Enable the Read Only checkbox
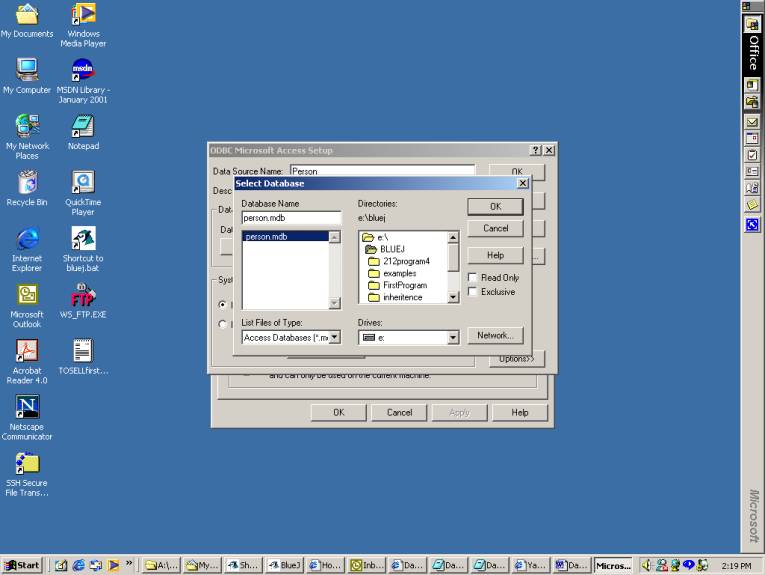765x575 pixels. pos(472,278)
